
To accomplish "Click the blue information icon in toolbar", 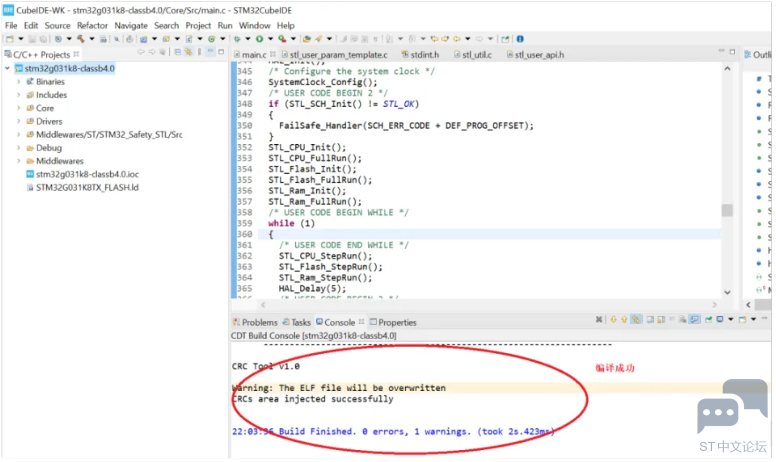I will pyautogui.click(x=520, y=39).
